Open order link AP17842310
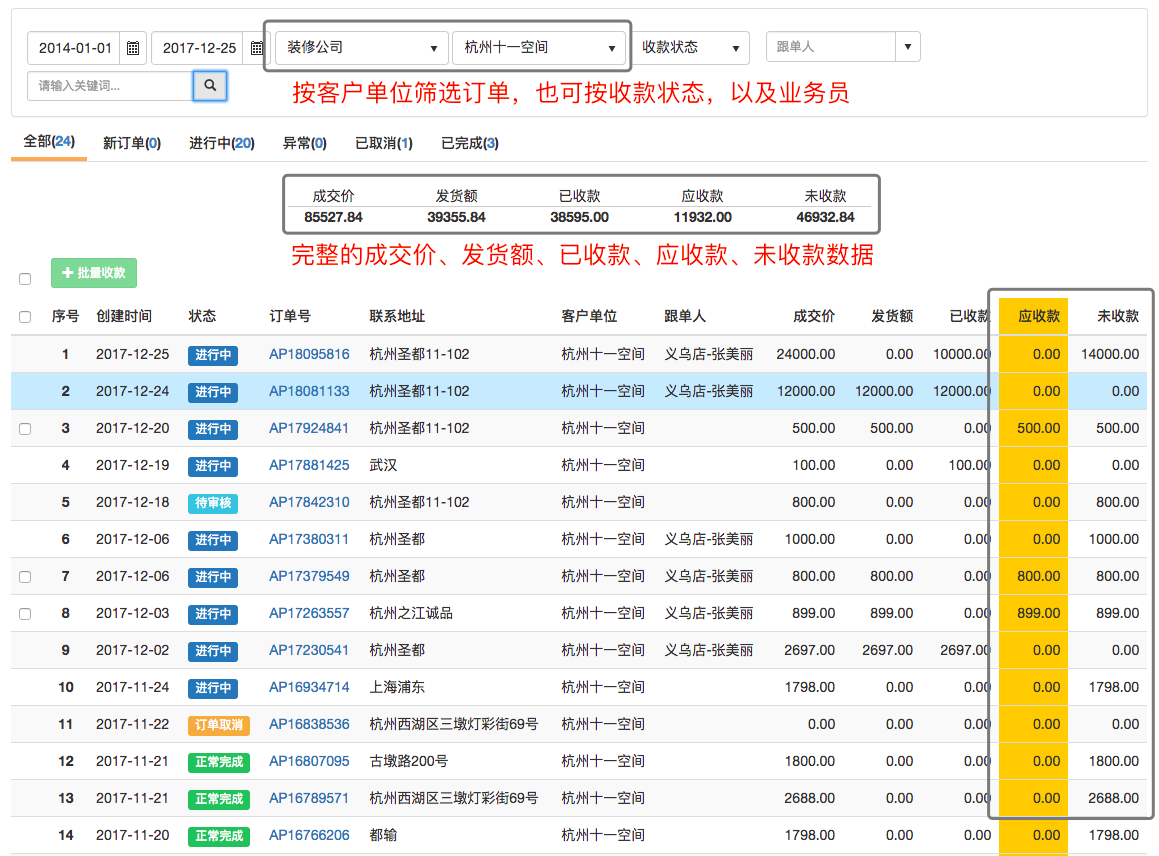 click(309, 502)
